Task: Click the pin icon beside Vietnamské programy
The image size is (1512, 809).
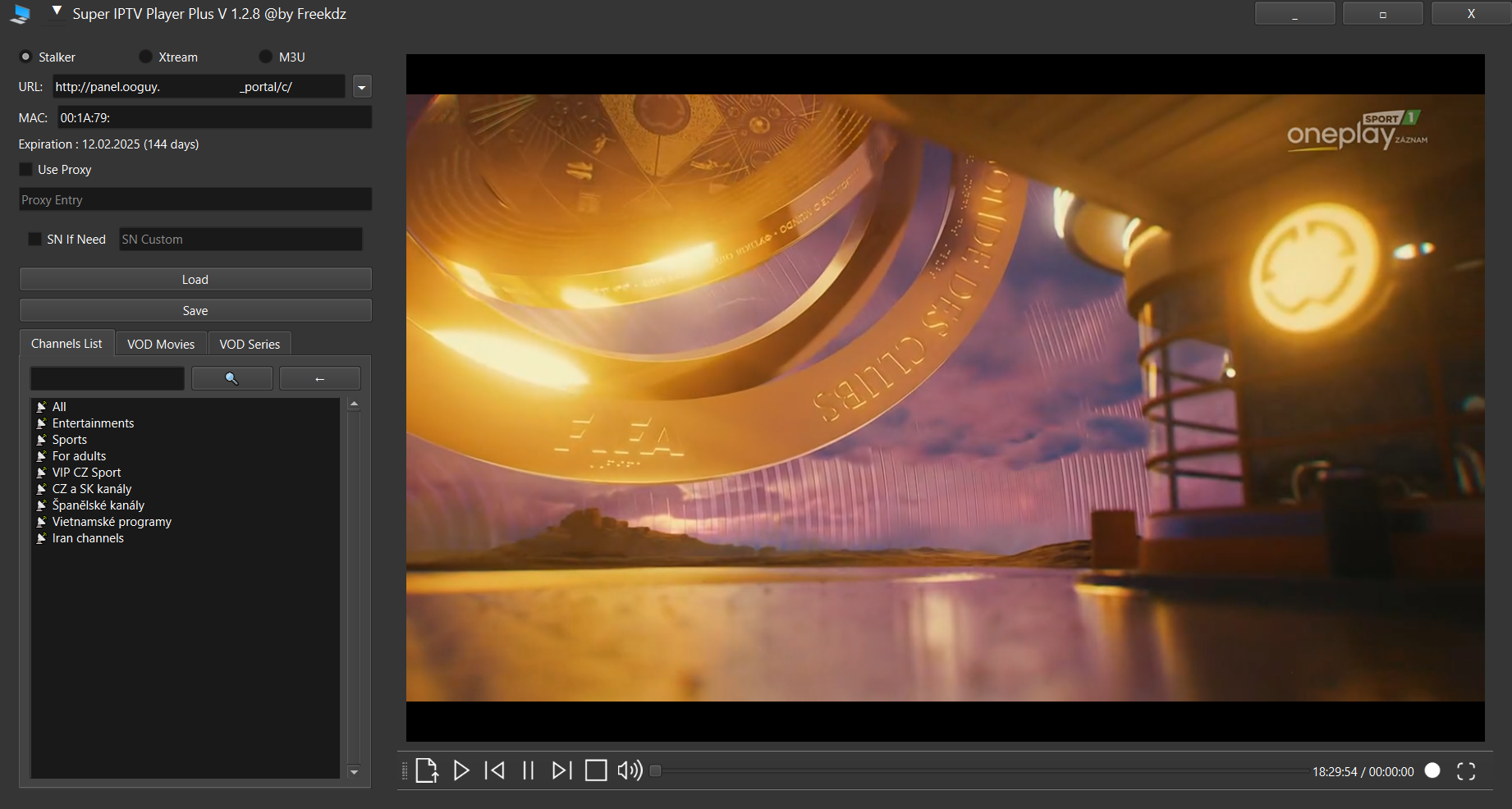Action: point(41,522)
